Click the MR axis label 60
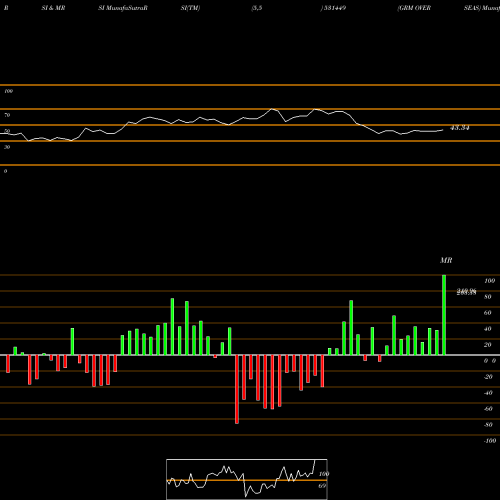500x500 pixels. click(x=488, y=313)
